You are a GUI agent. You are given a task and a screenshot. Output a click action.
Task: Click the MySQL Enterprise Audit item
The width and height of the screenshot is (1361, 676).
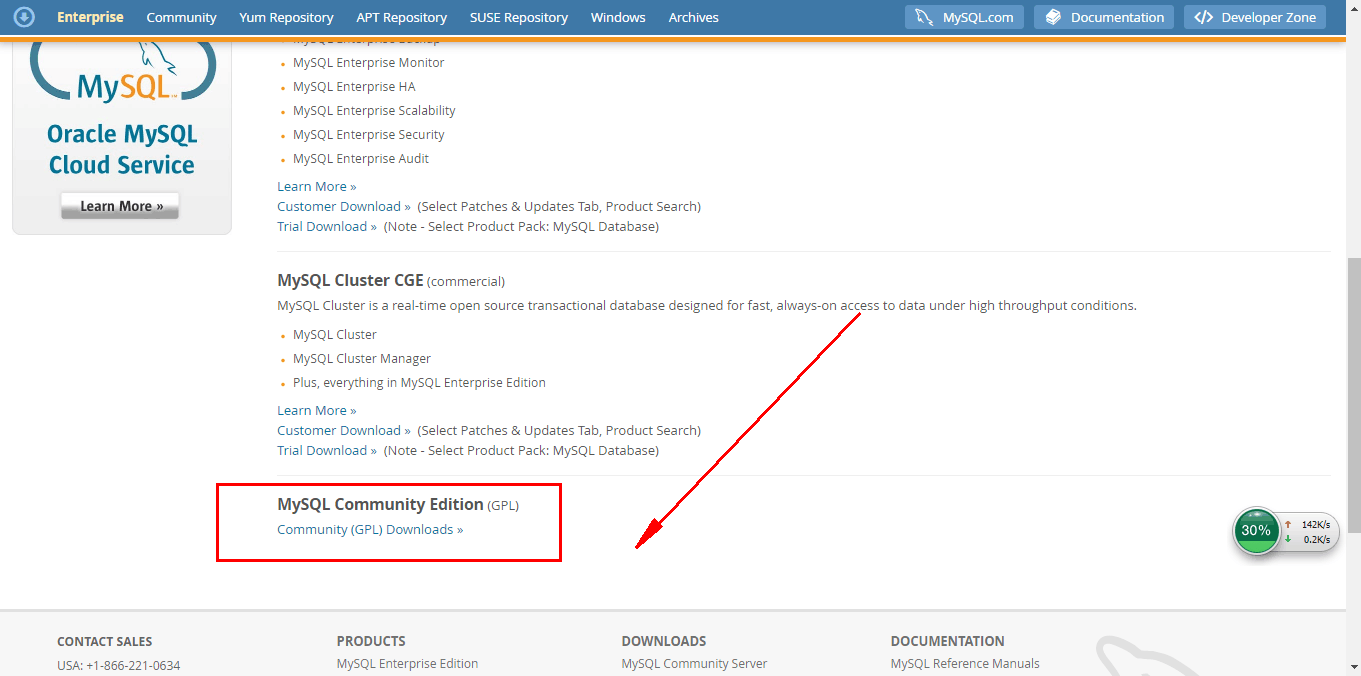361,158
